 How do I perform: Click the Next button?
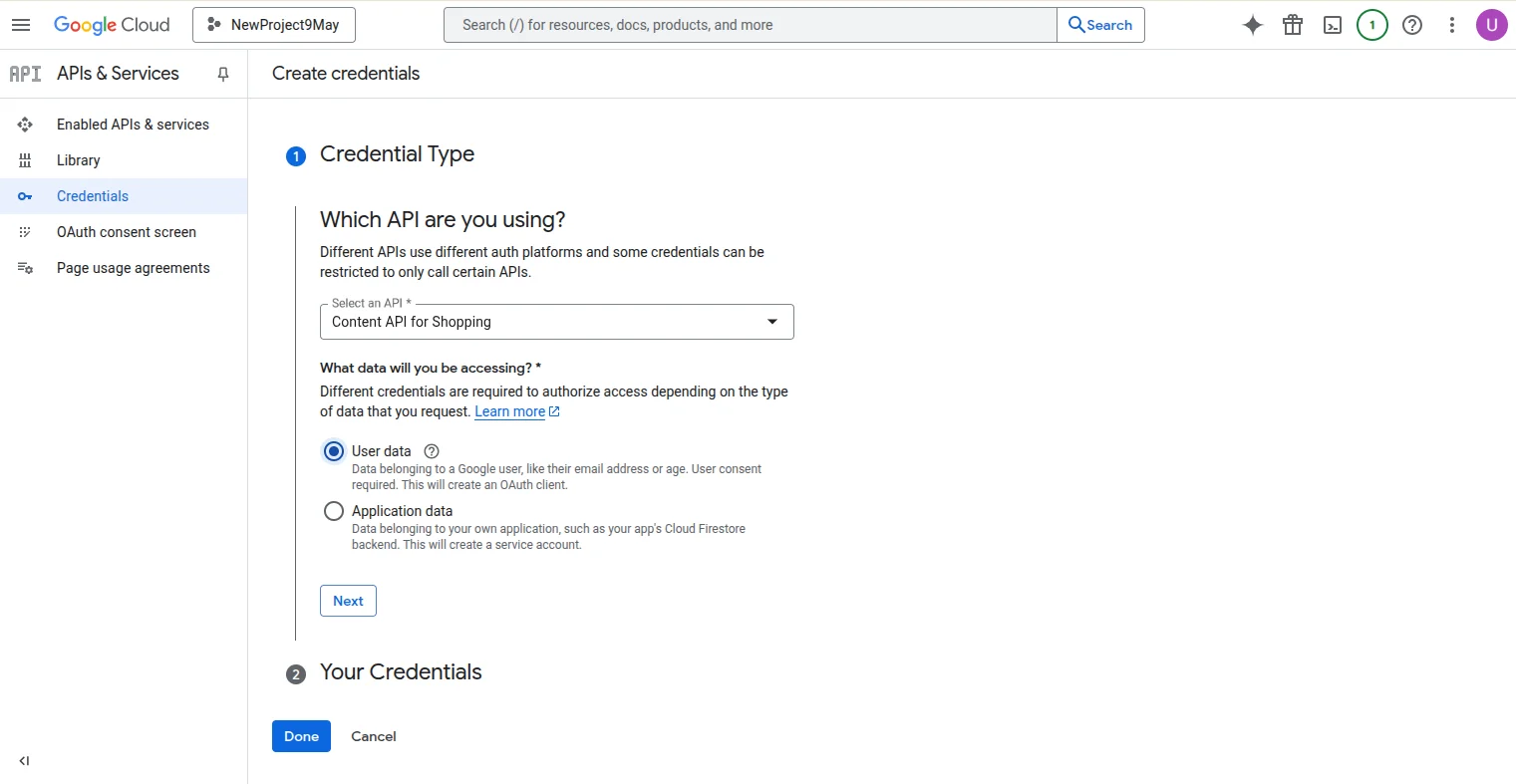(347, 600)
